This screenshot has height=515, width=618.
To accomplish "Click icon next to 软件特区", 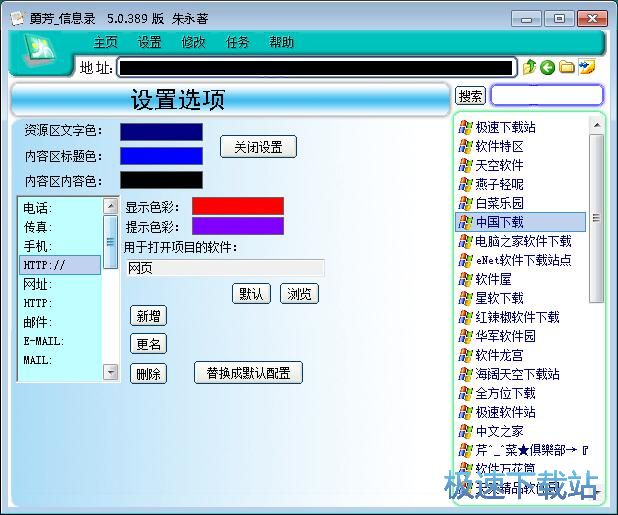I will (x=465, y=146).
